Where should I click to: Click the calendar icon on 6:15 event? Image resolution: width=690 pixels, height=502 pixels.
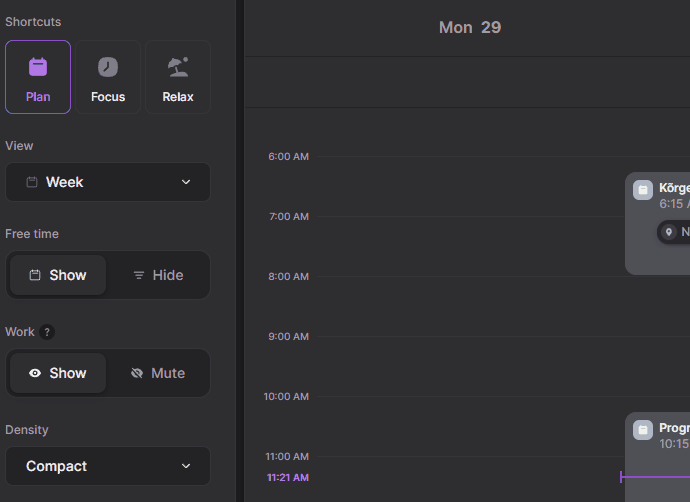coord(643,190)
